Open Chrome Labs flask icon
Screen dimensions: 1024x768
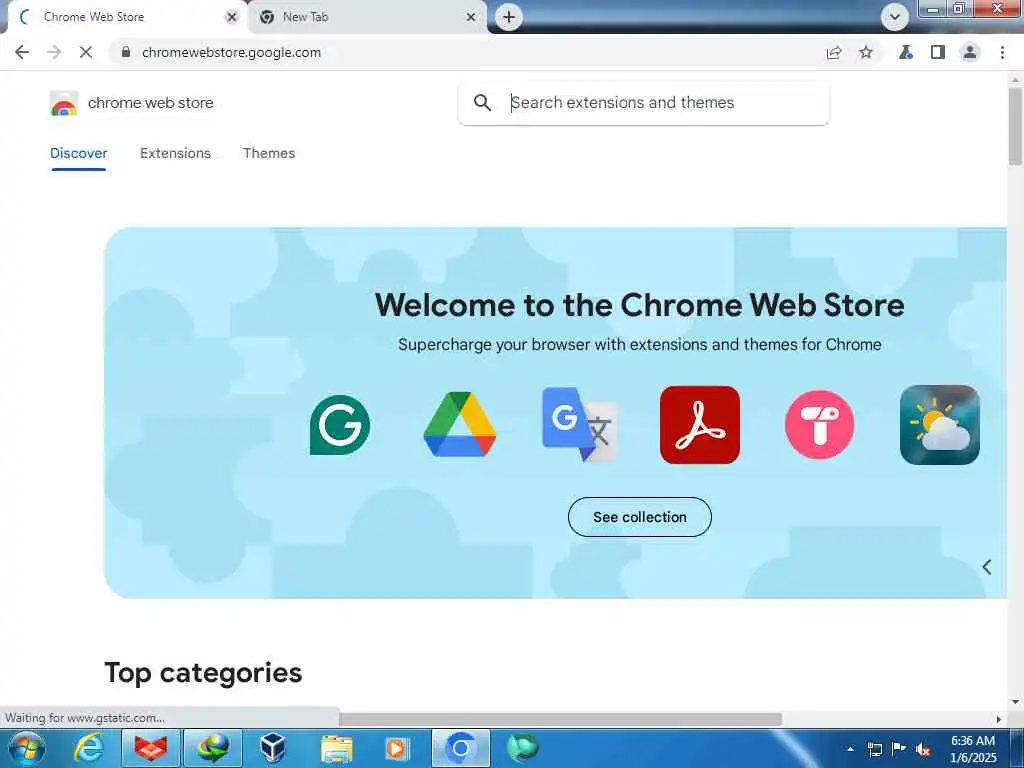(906, 52)
